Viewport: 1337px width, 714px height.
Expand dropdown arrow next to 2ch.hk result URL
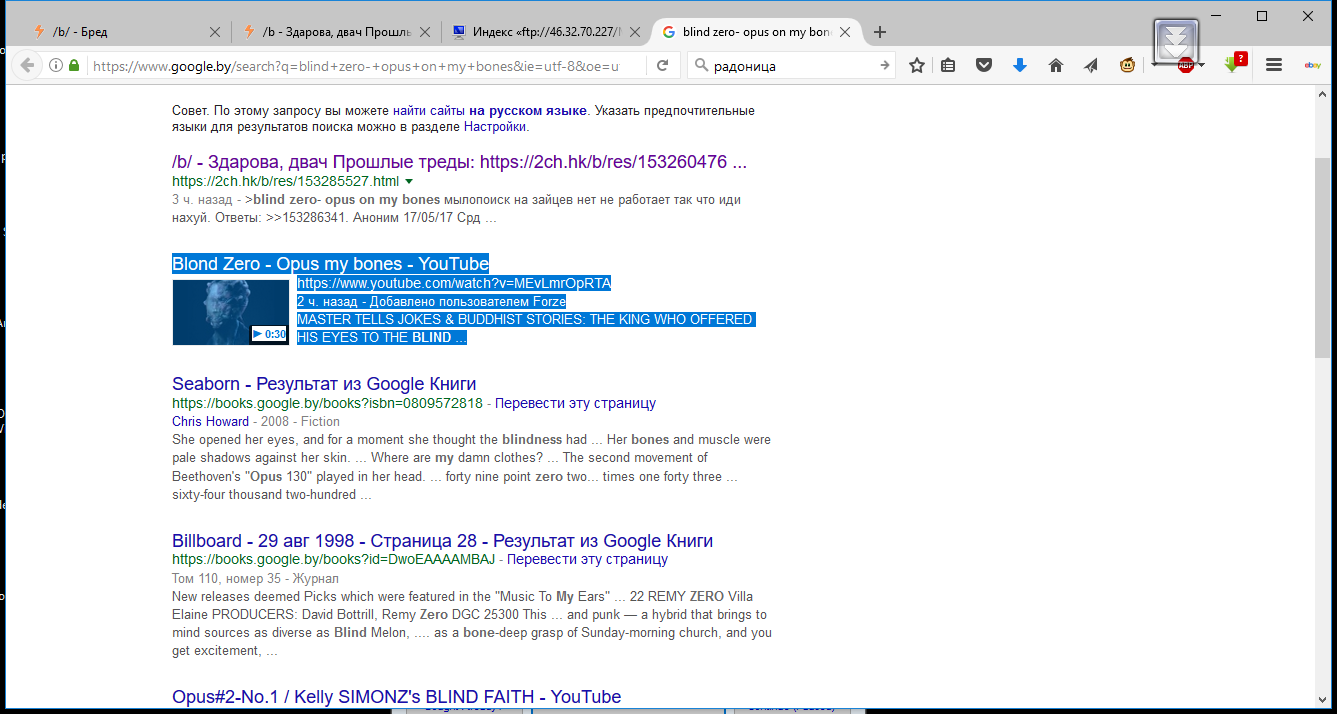[408, 182]
